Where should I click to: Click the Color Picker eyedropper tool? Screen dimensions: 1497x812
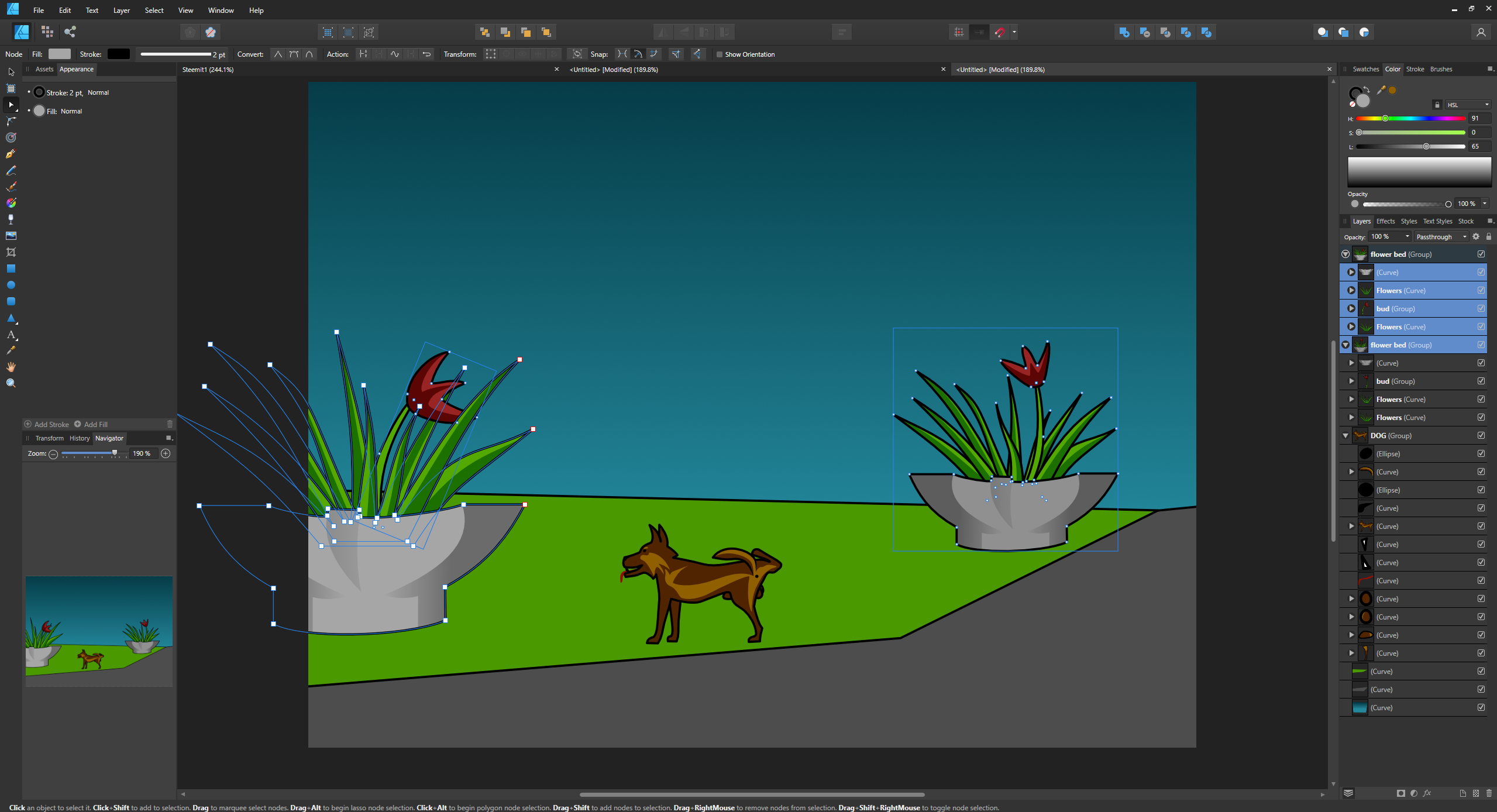(x=11, y=350)
